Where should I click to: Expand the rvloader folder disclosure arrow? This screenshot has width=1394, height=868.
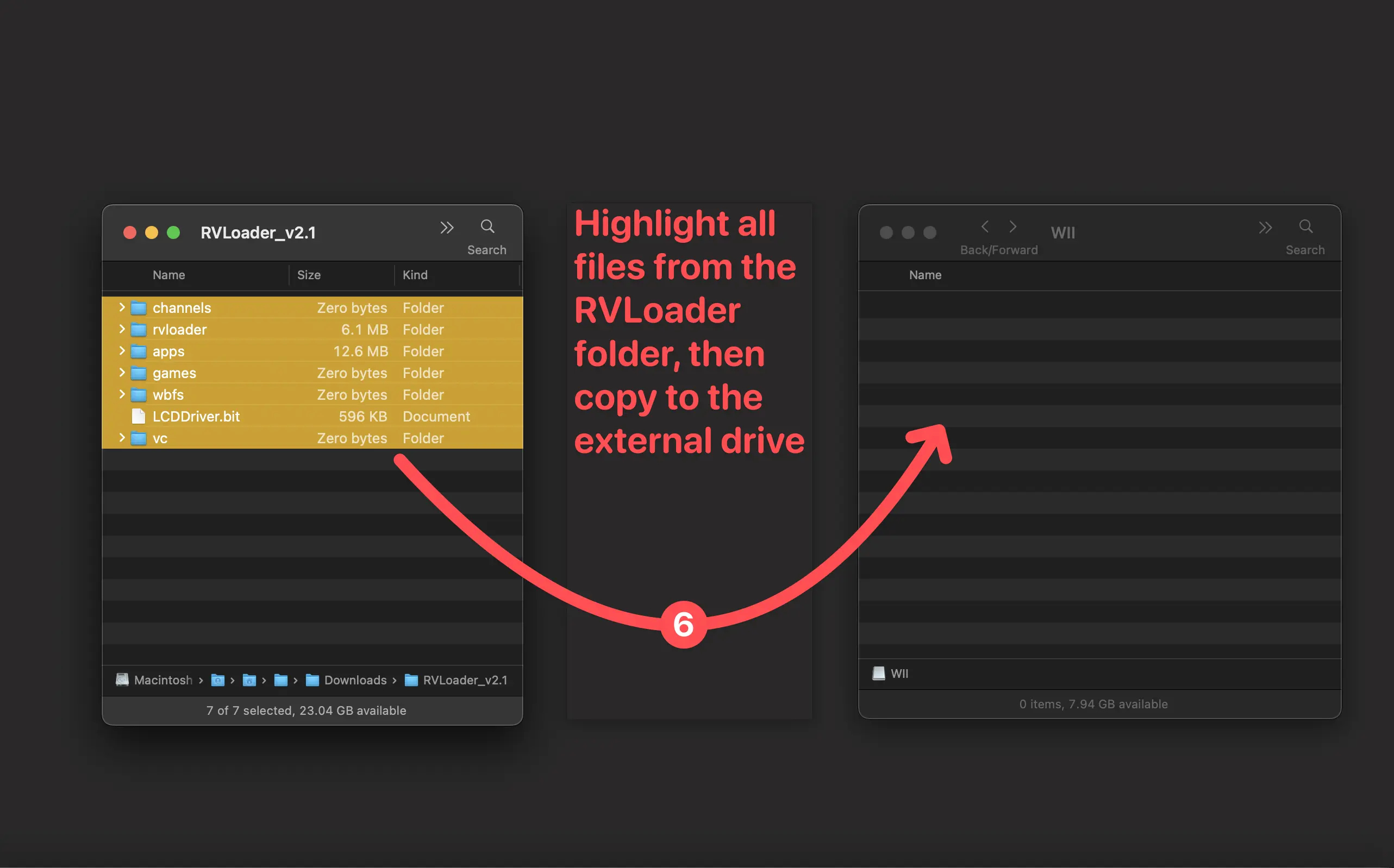[122, 329]
